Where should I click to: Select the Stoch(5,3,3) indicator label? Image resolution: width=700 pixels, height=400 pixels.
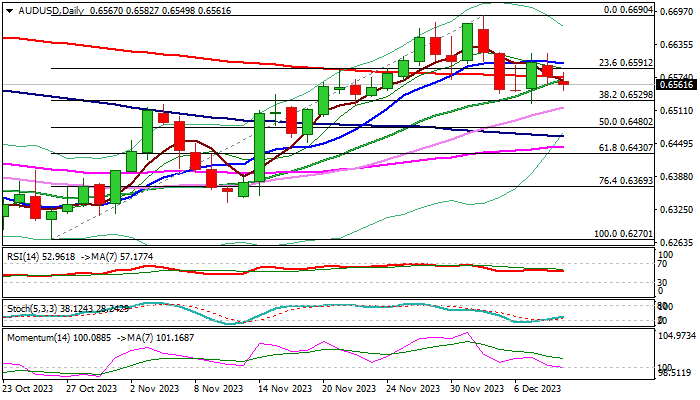[x=67, y=308]
